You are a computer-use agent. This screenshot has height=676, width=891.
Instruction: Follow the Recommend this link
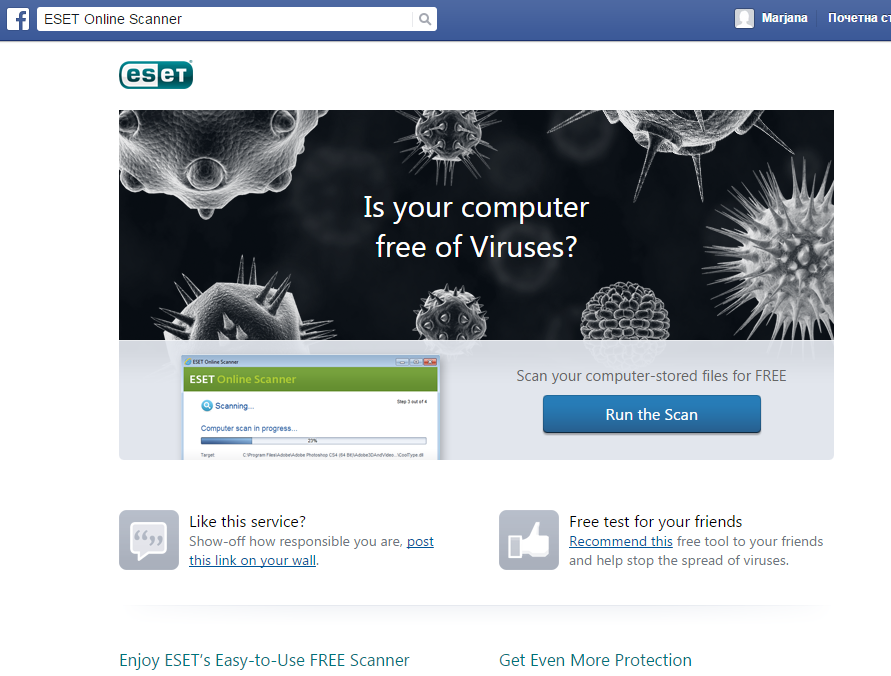[x=621, y=541]
